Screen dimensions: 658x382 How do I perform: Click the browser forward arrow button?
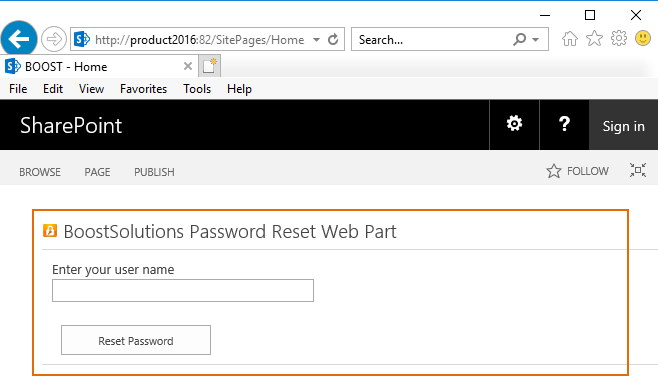[x=54, y=39]
